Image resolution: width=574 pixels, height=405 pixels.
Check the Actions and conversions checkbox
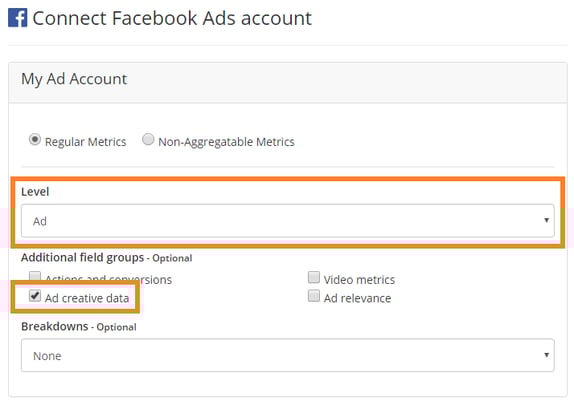pyautogui.click(x=35, y=276)
